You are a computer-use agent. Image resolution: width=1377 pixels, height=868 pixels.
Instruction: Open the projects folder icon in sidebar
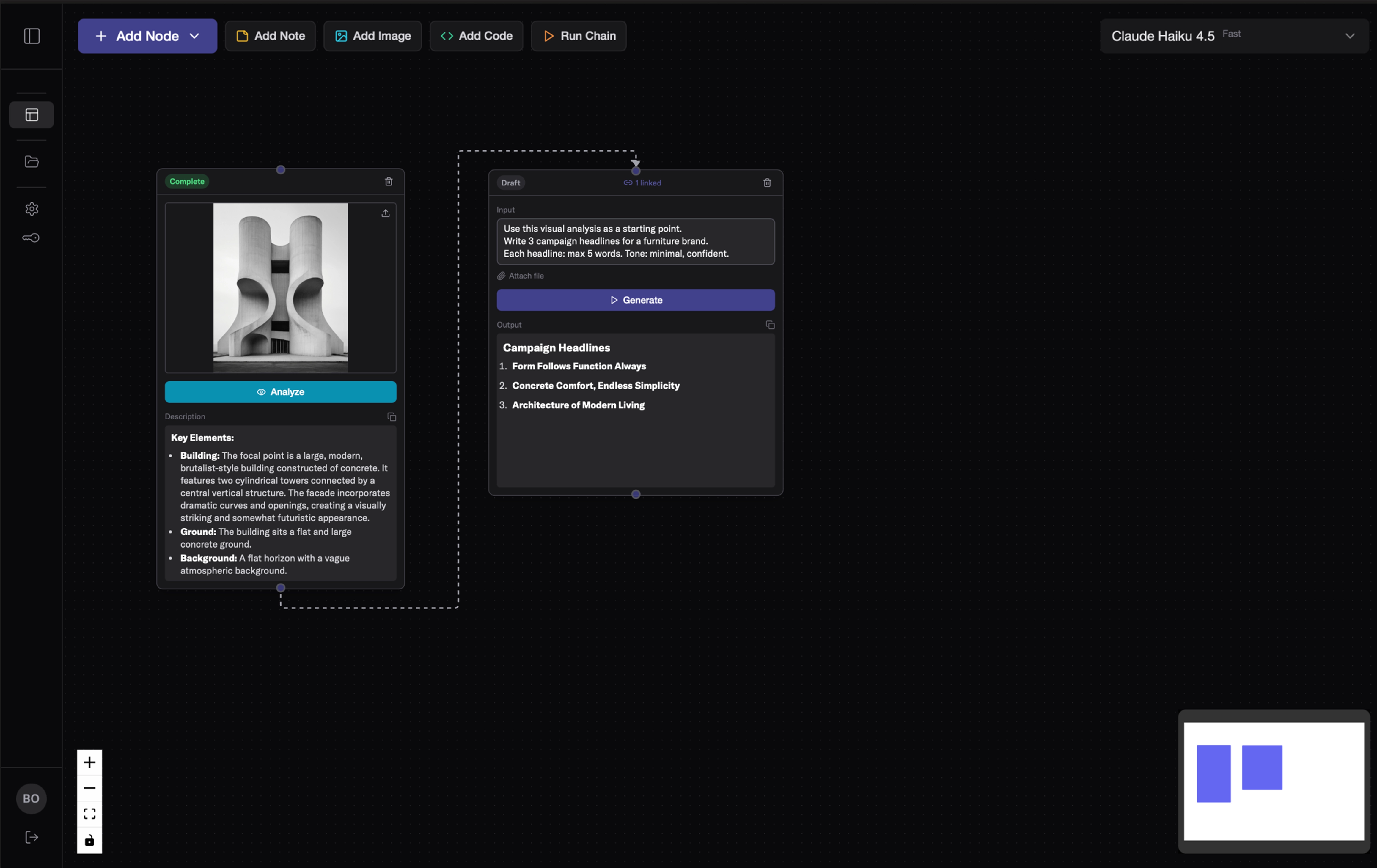coord(32,162)
